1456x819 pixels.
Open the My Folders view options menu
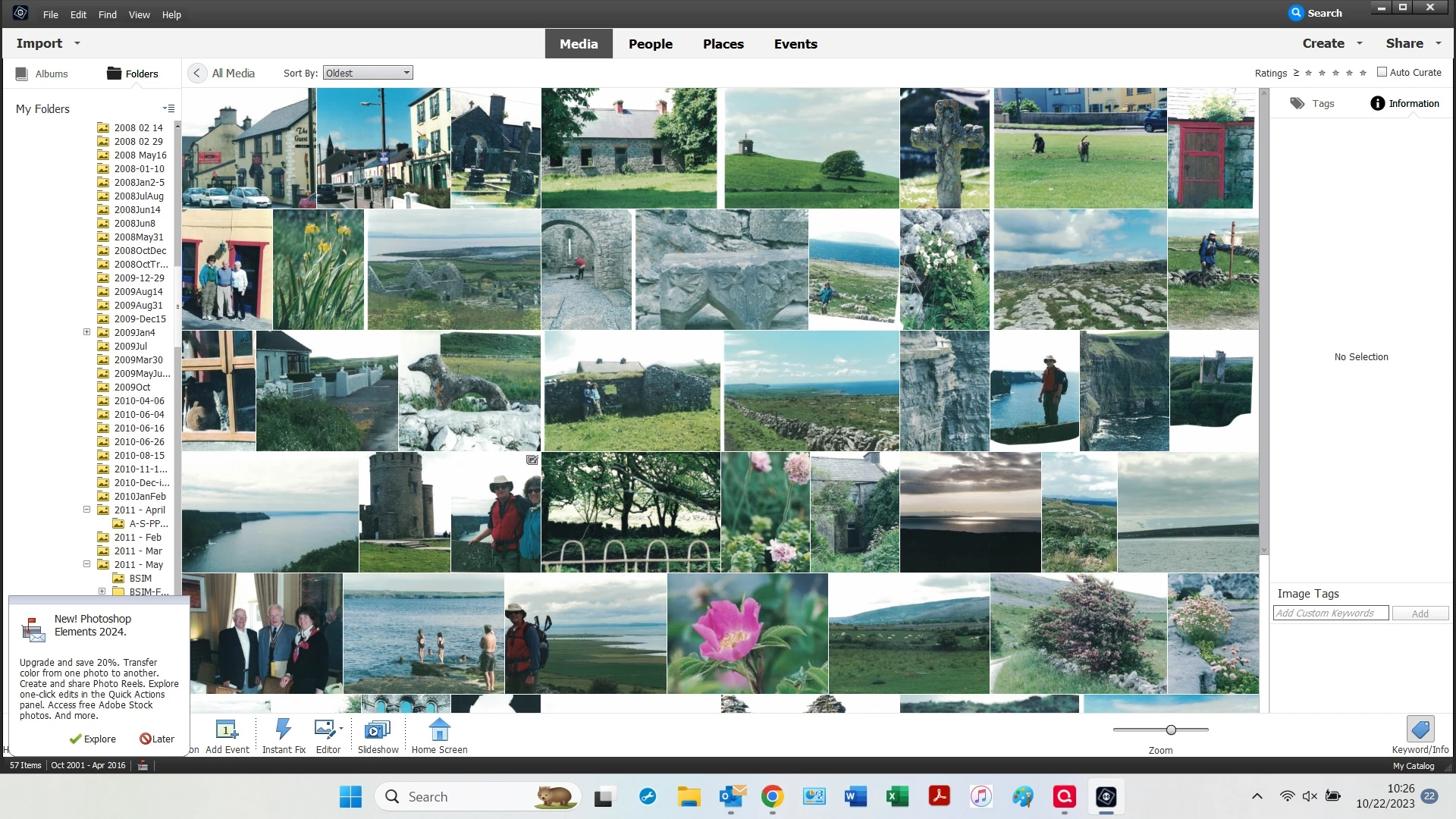[168, 108]
